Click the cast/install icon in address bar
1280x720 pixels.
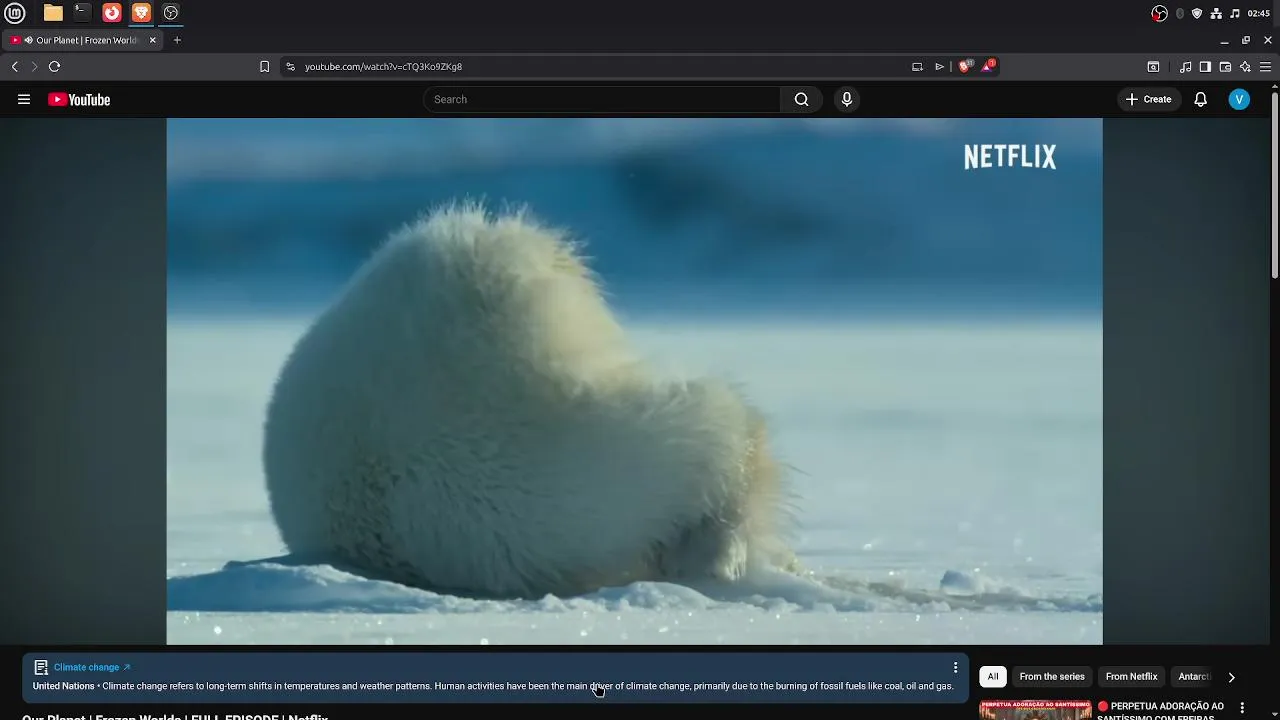917,67
